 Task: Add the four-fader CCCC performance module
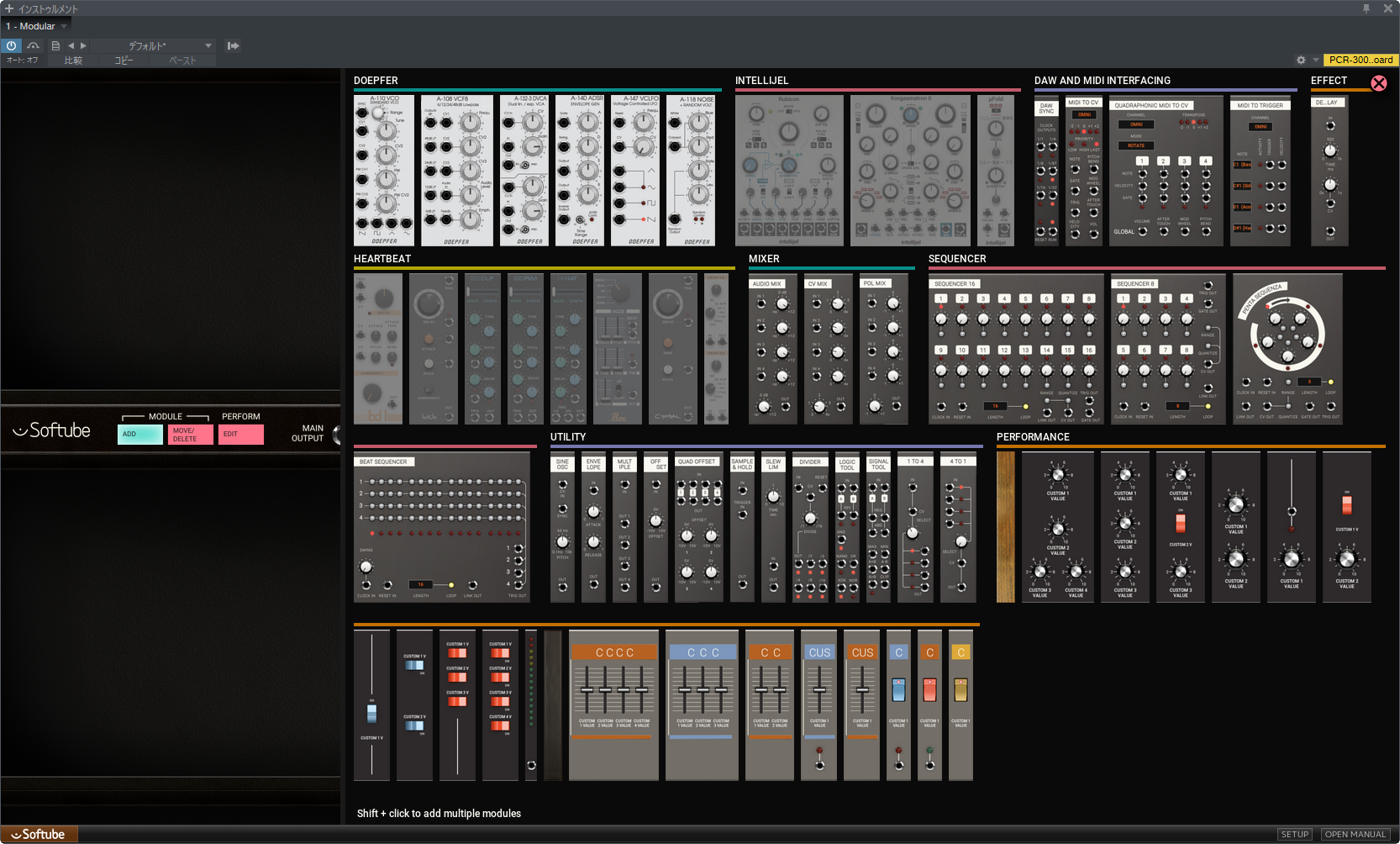pos(614,705)
